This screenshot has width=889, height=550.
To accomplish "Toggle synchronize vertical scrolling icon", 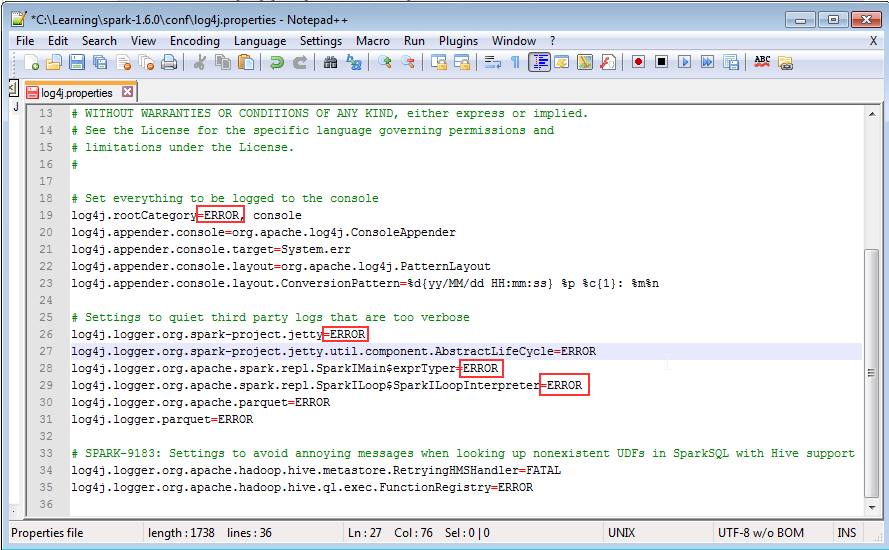I will [438, 62].
